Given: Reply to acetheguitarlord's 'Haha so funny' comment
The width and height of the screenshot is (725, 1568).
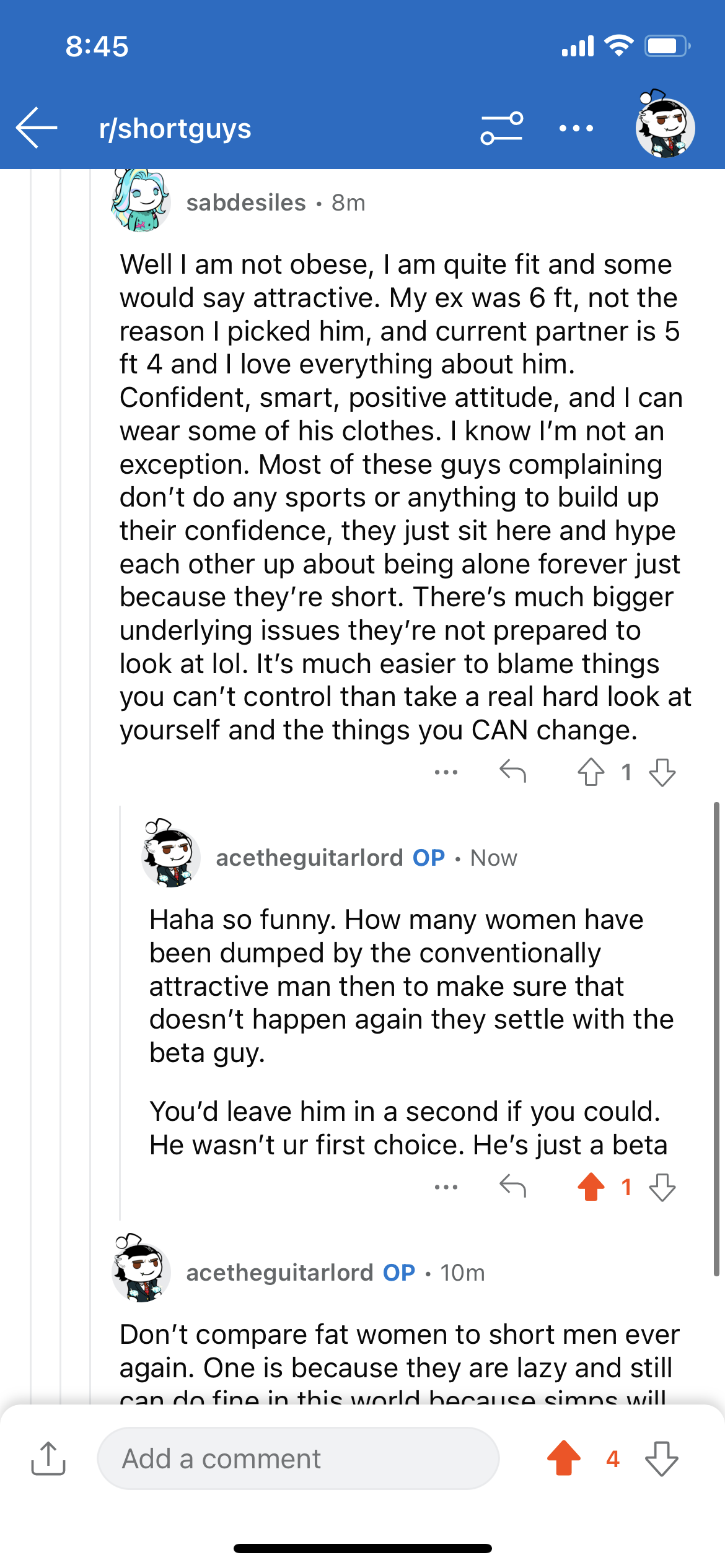Looking at the screenshot, I should [513, 1187].
